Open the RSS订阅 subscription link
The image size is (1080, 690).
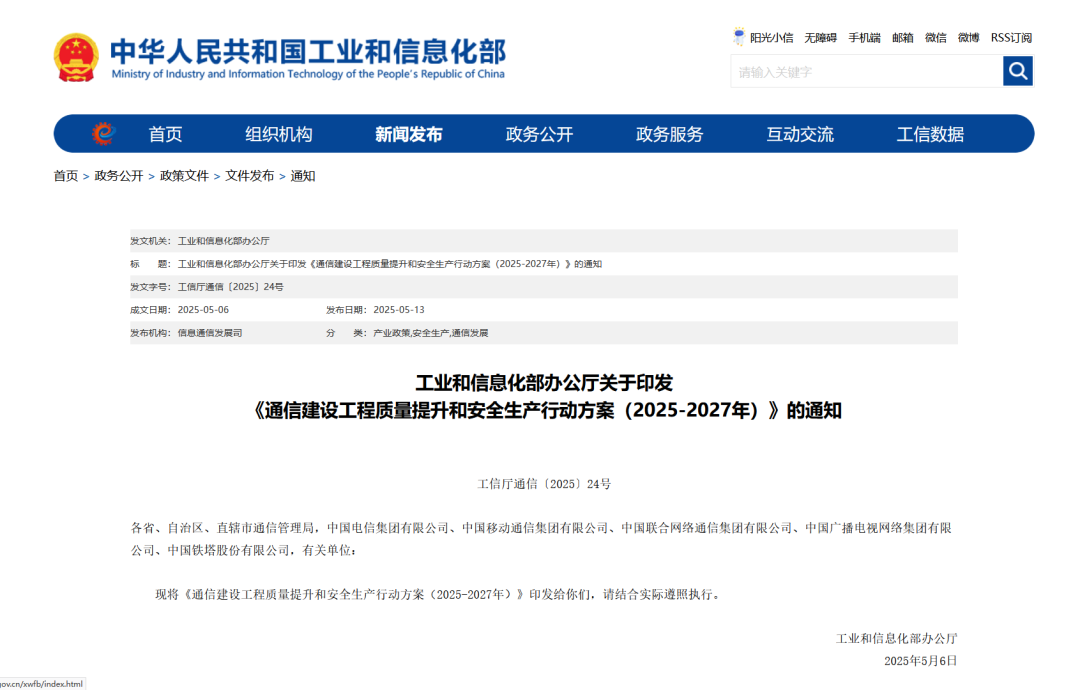tap(1011, 38)
